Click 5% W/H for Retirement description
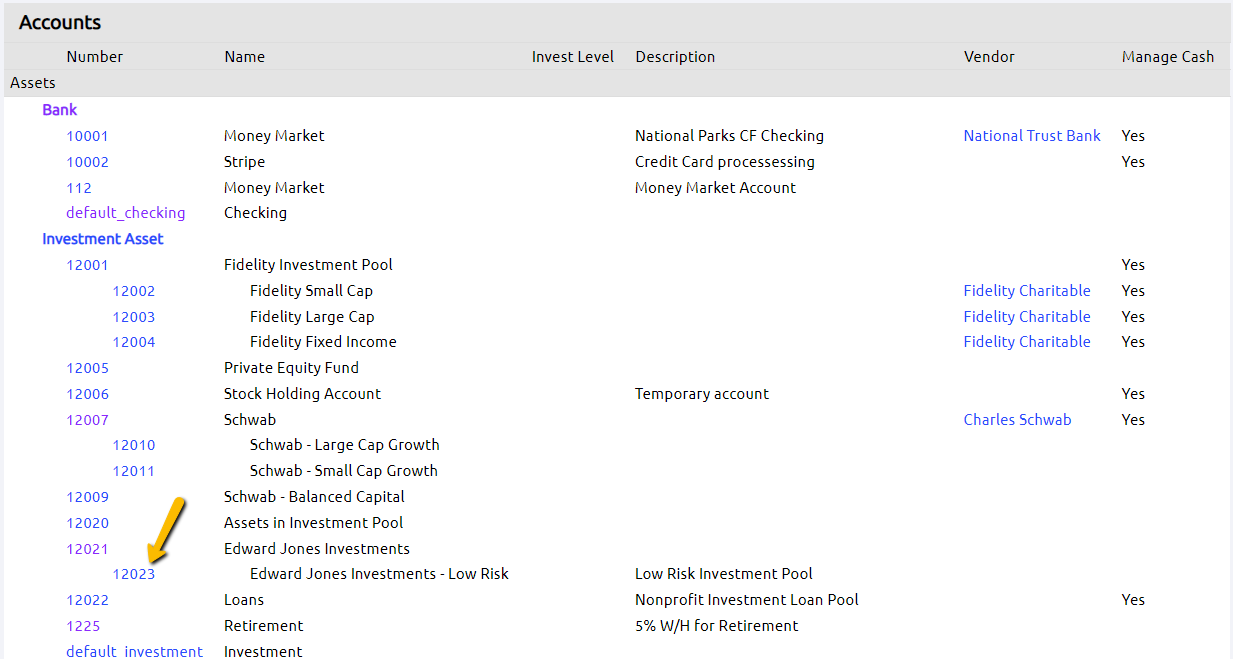The height and width of the screenshot is (659, 1233). (717, 626)
